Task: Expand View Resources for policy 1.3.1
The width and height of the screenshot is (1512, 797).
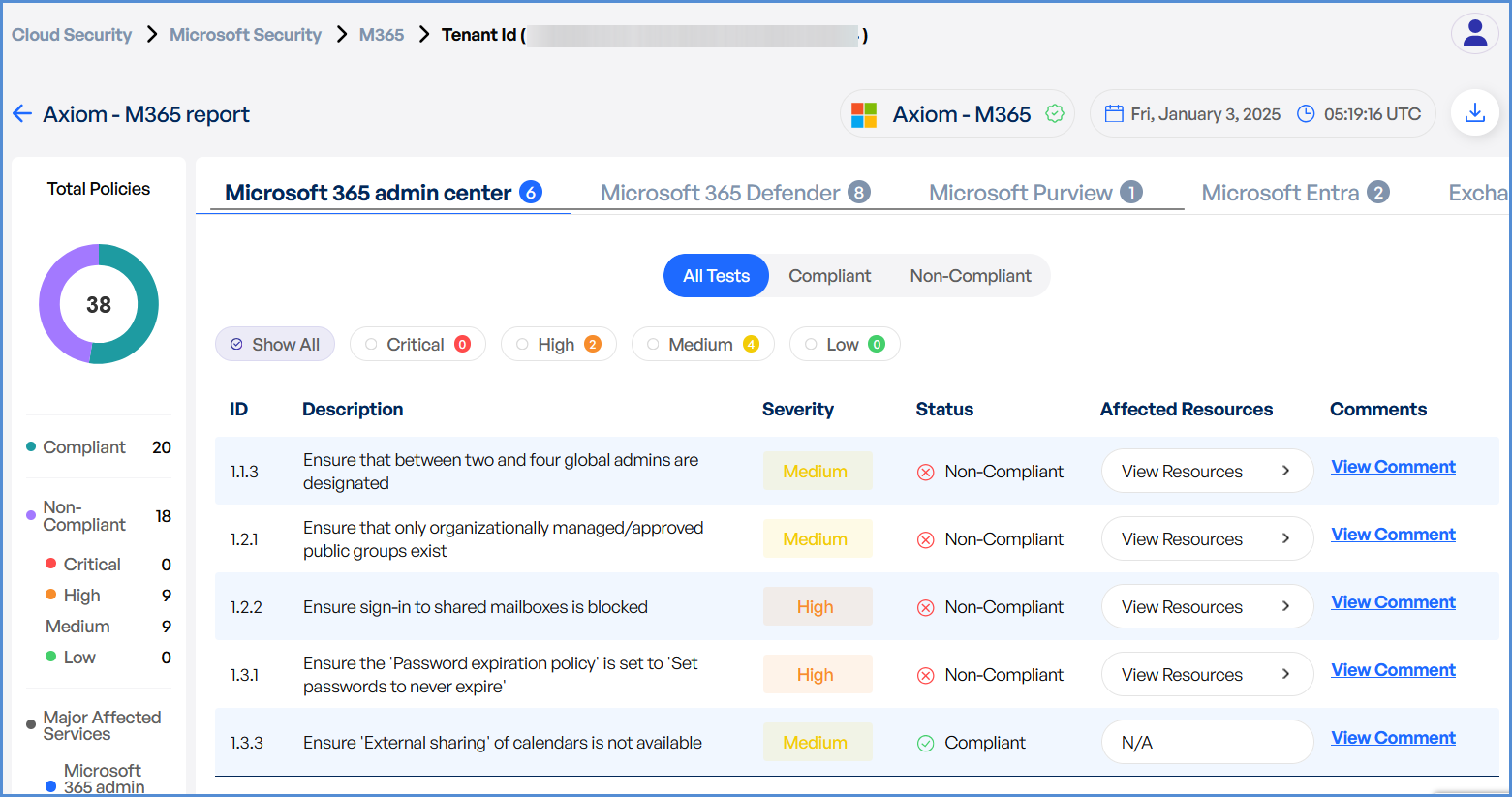Action: click(1206, 674)
